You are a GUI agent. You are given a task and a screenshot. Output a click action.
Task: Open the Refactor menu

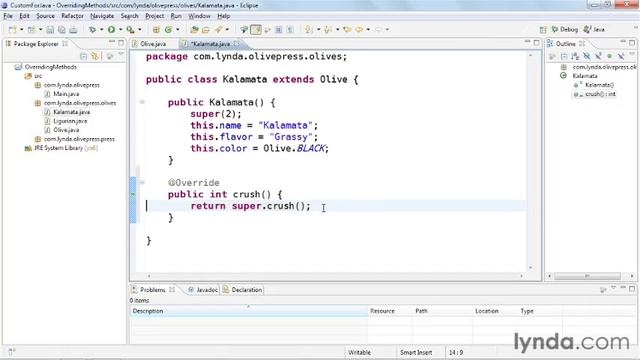pyautogui.click(x=72, y=16)
